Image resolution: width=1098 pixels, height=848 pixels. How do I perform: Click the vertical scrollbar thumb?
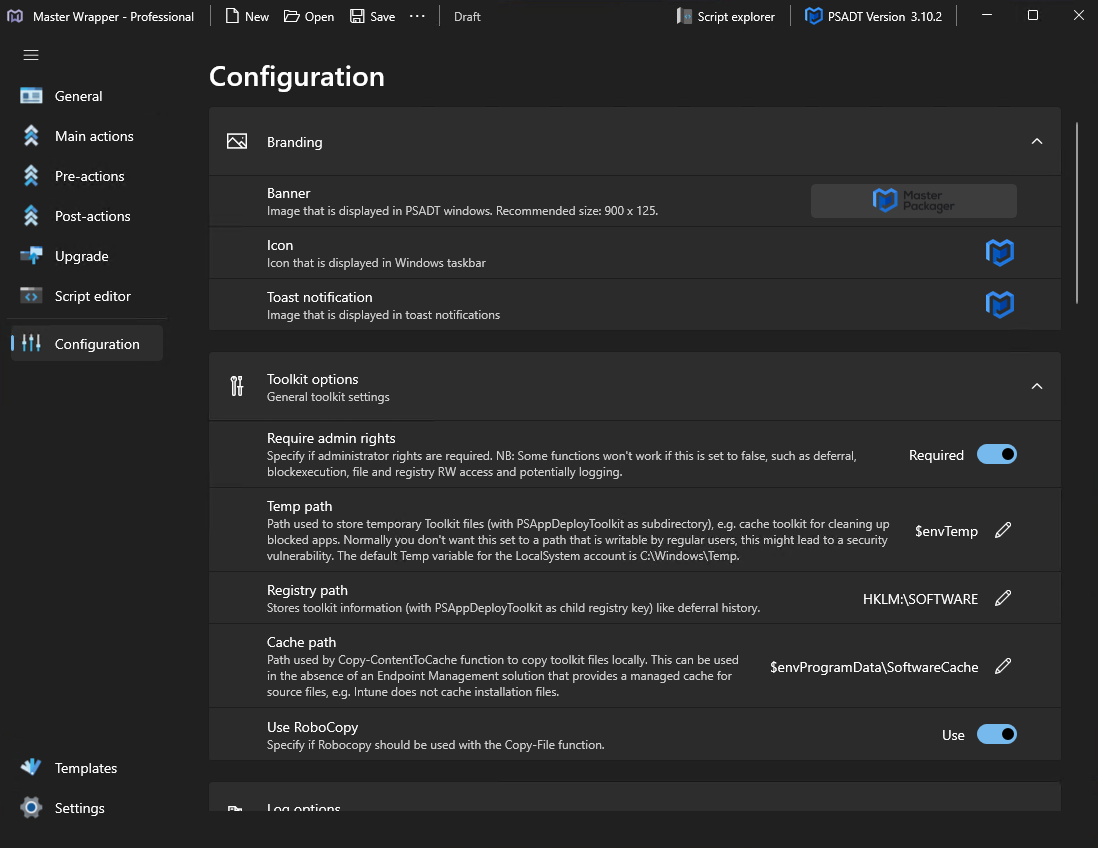coord(1077,213)
